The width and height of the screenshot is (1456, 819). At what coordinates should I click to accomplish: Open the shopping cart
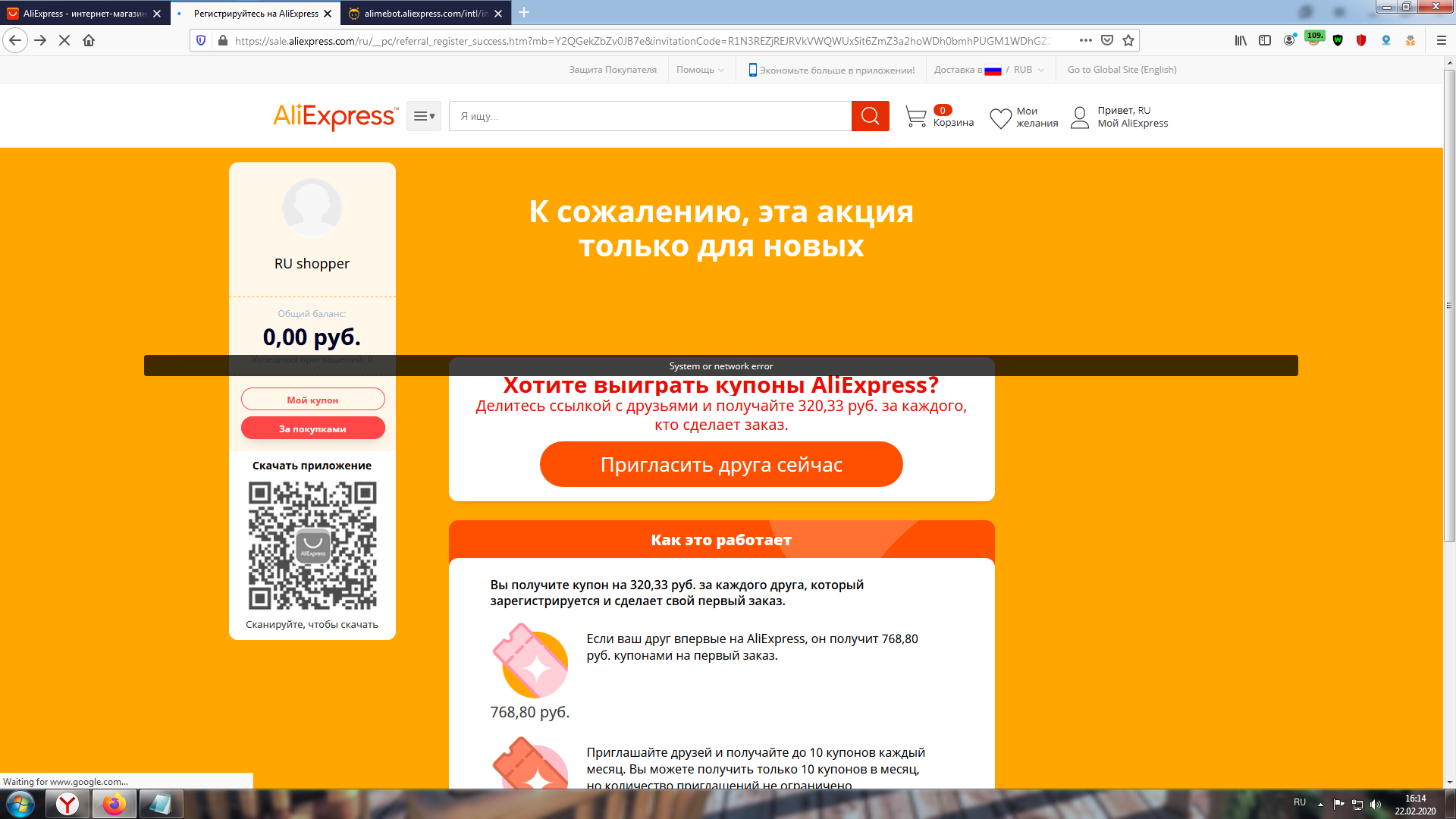[x=916, y=117]
